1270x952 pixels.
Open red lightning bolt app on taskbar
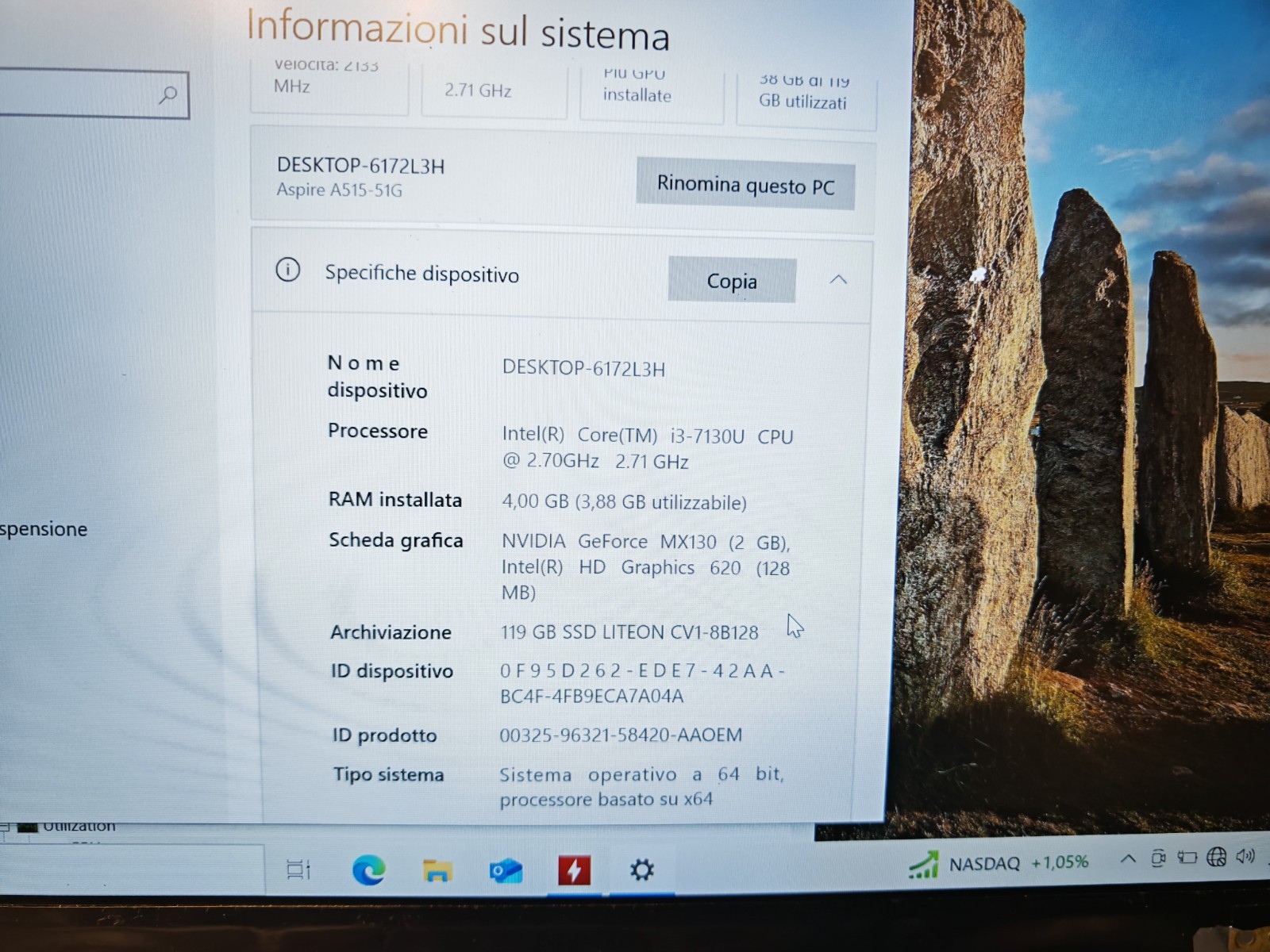pyautogui.click(x=574, y=870)
